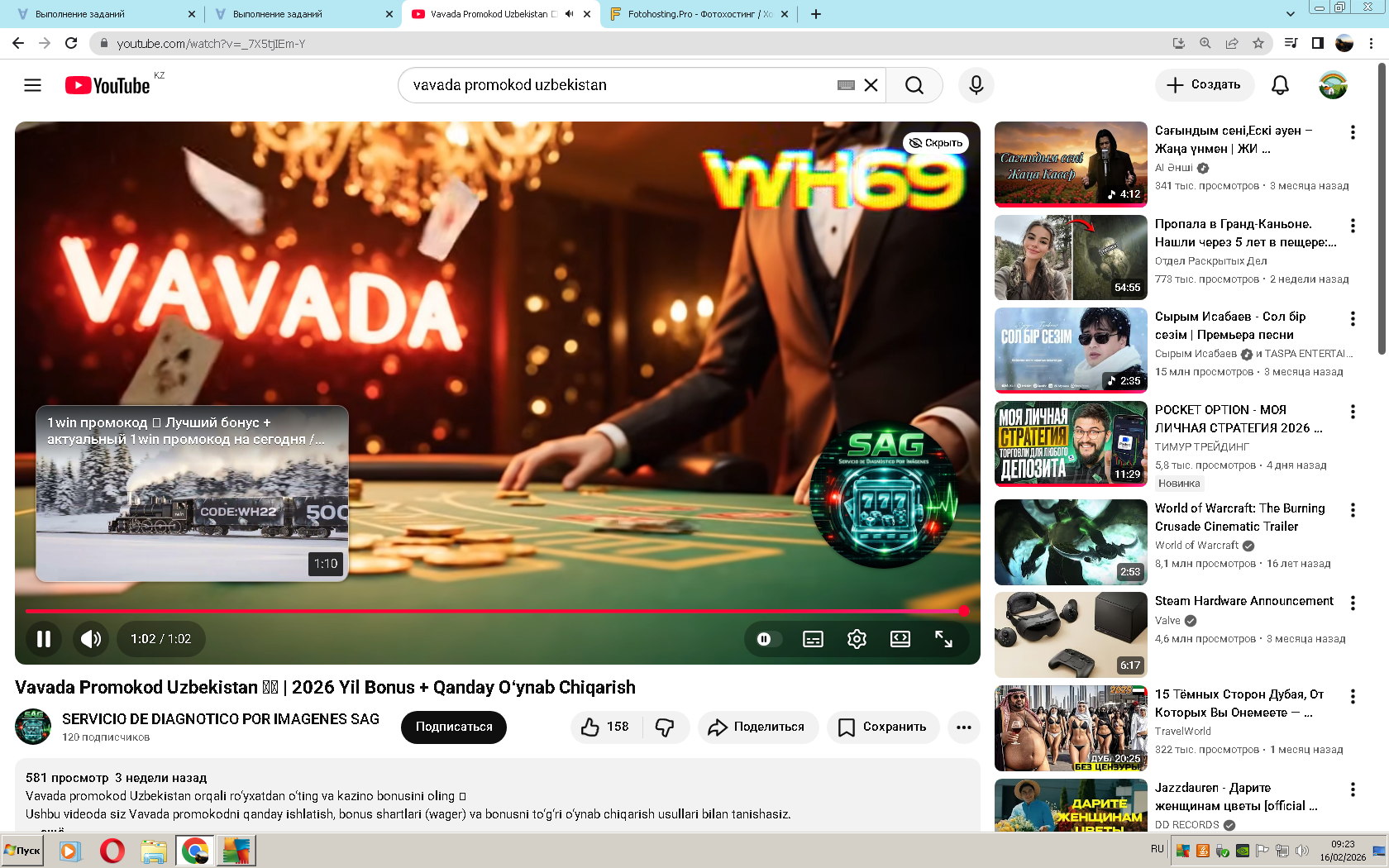Open the Создать create menu
Image resolution: width=1389 pixels, height=868 pixels.
coord(1204,85)
